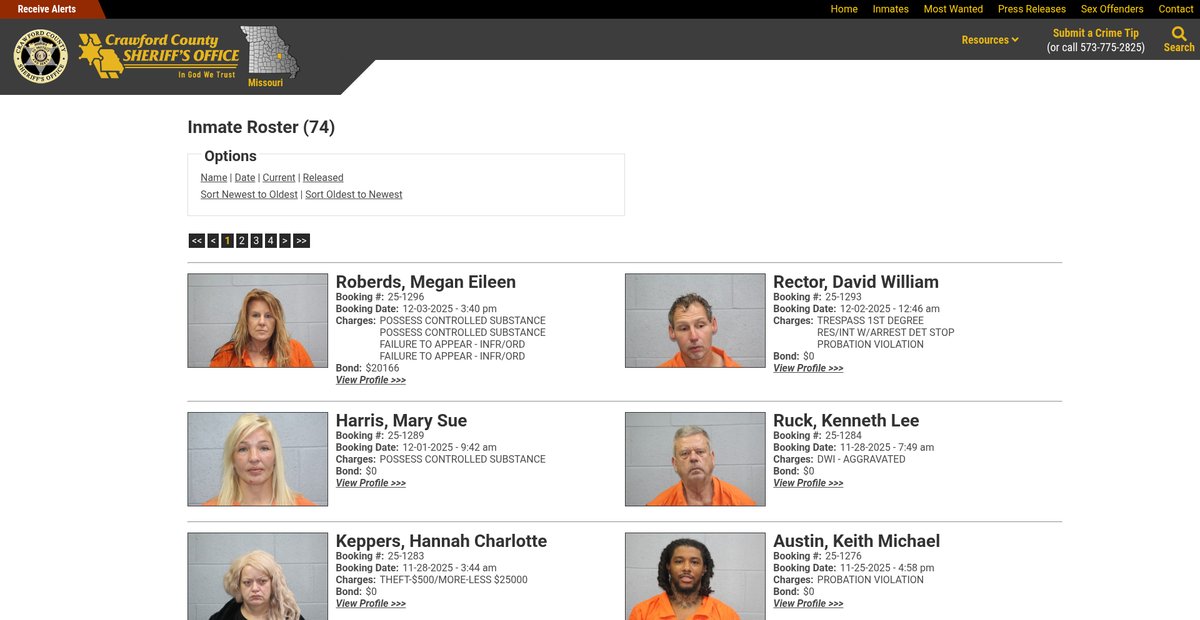Screen dimensions: 1200x620
Task: Open the Inmates menu item
Action: 890,9
